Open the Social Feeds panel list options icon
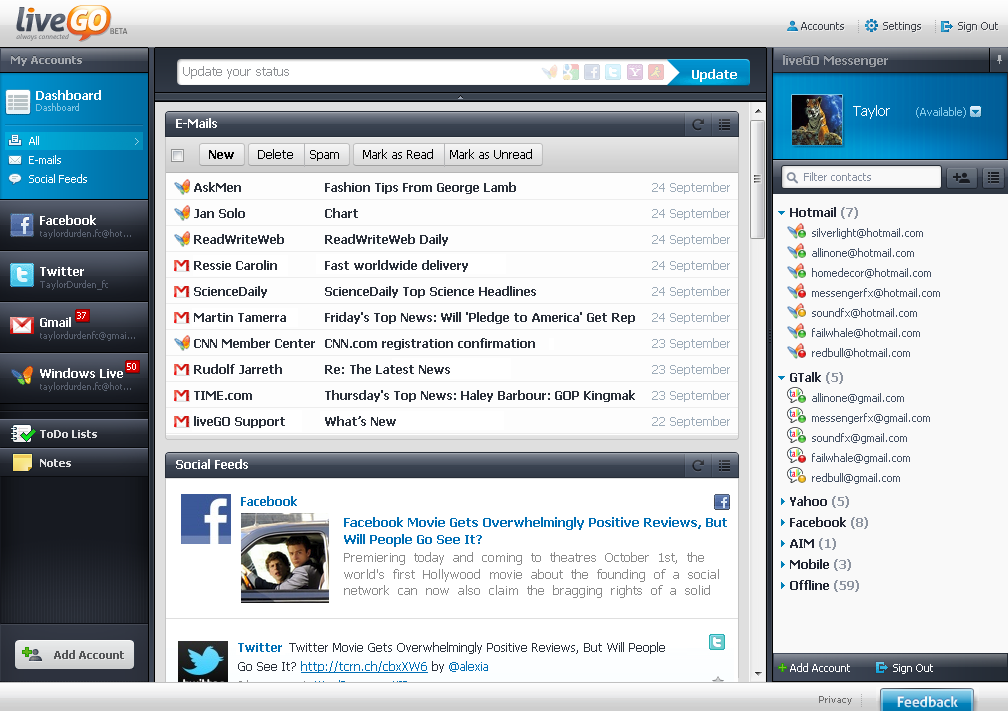Image resolution: width=1008 pixels, height=711 pixels. 724,465
